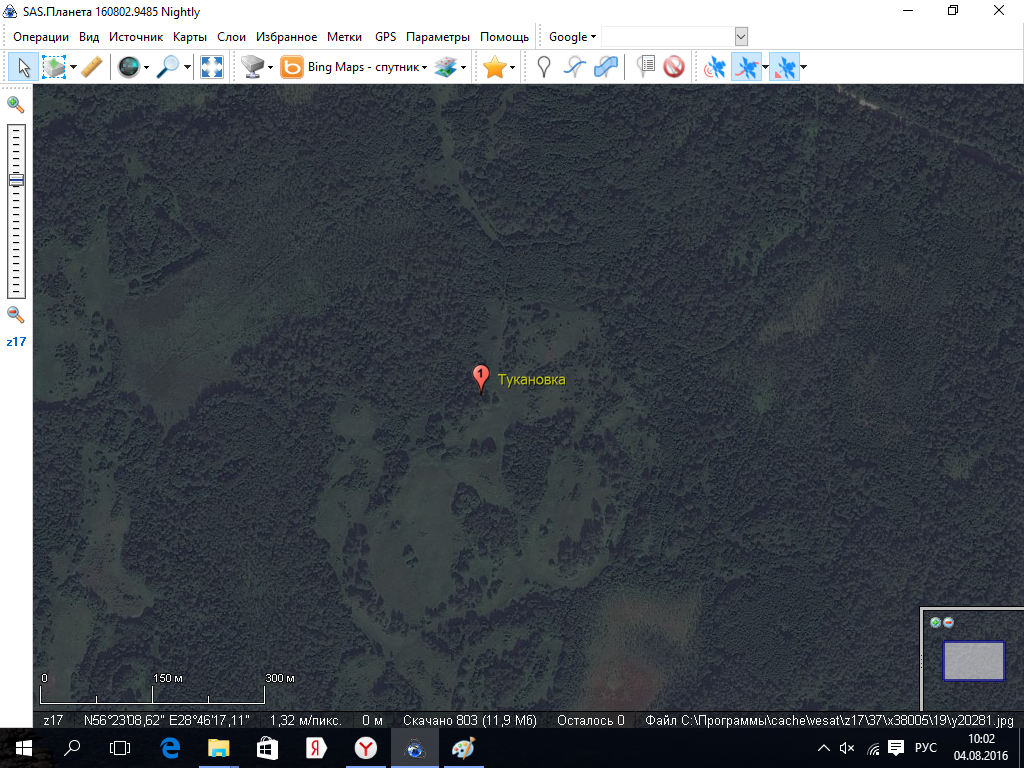The width and height of the screenshot is (1024, 768).
Task: Open the Paint app taskbar icon
Action: click(463, 748)
